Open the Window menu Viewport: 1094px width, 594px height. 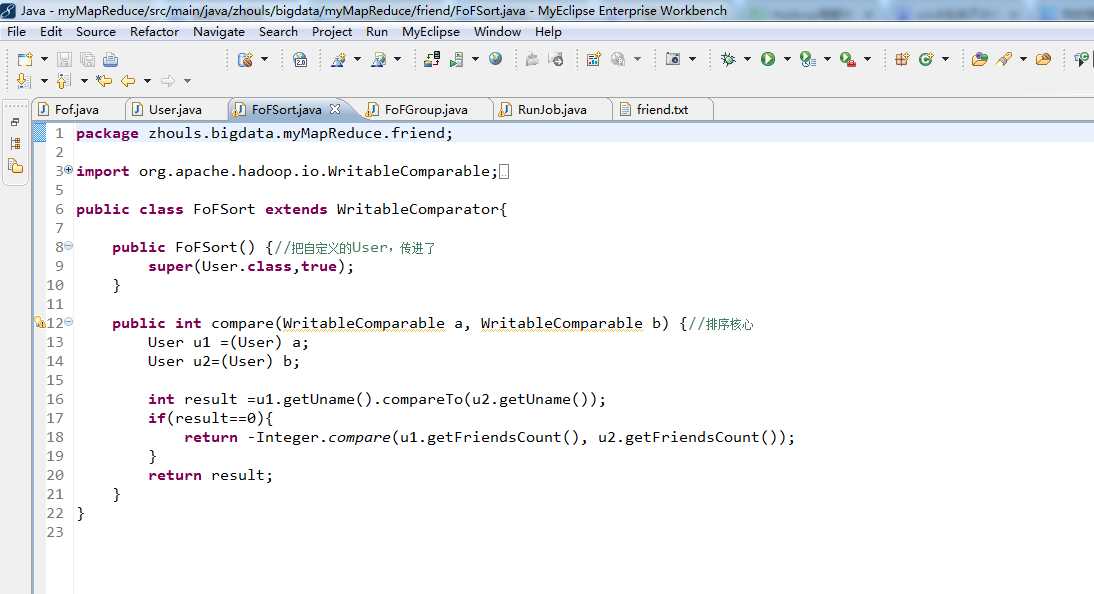click(x=497, y=31)
